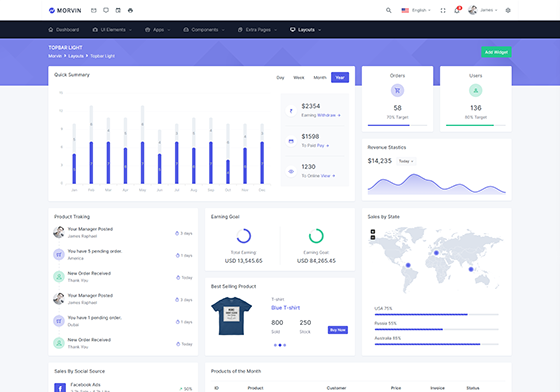Image resolution: width=560 pixels, height=392 pixels.
Task: Select the Year tab in Quick Summary
Action: [340, 77]
